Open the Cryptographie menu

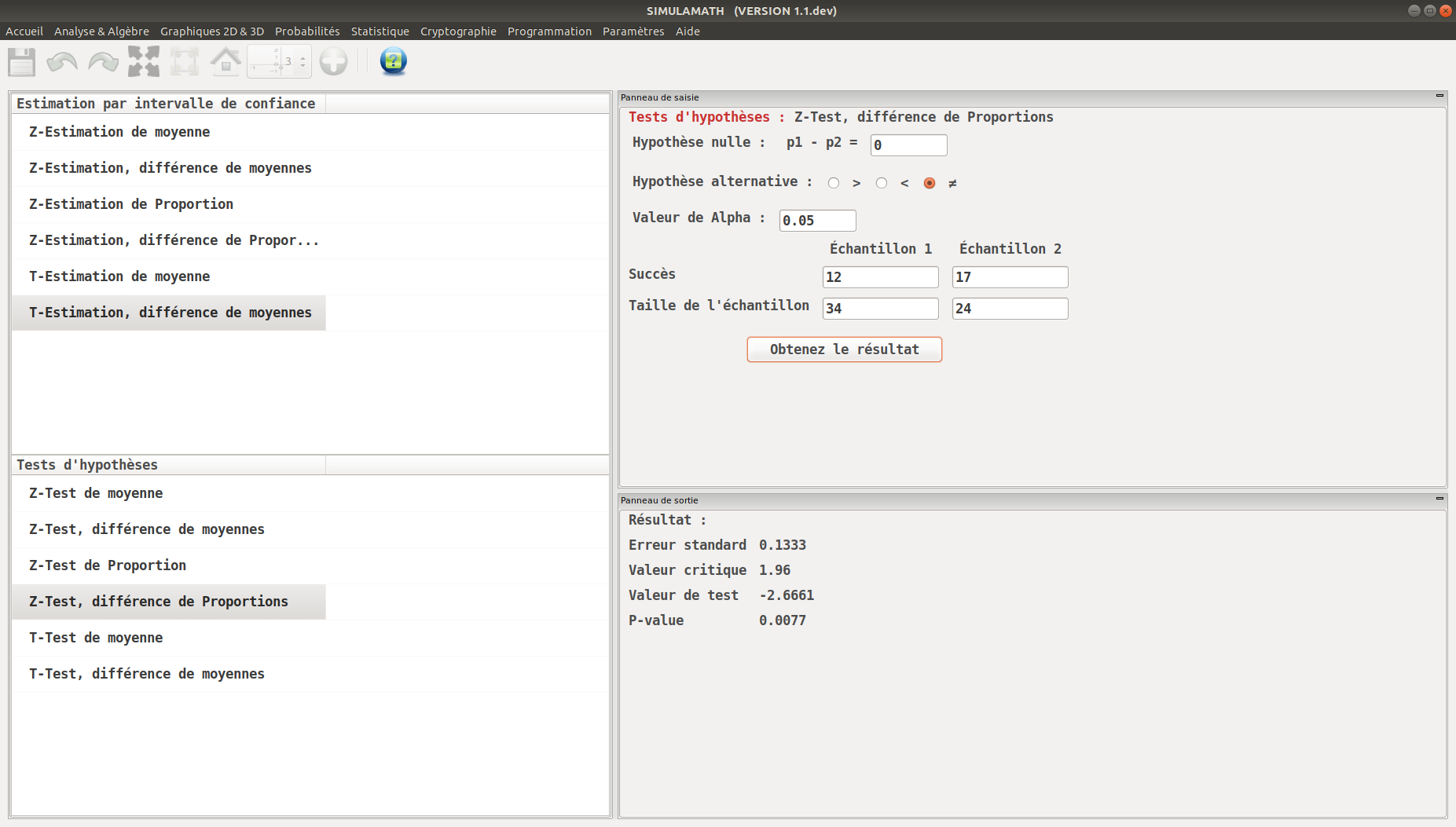click(x=458, y=31)
